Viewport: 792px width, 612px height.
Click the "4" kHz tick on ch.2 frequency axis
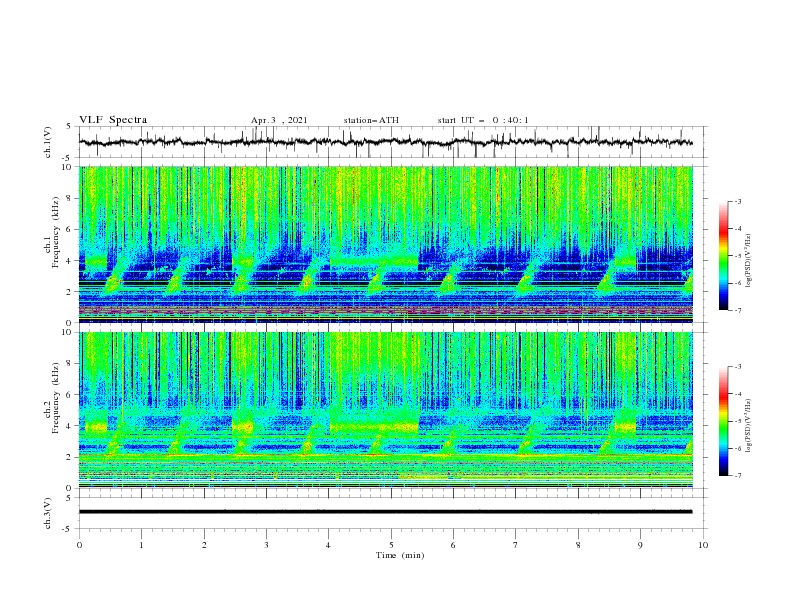pos(71,426)
